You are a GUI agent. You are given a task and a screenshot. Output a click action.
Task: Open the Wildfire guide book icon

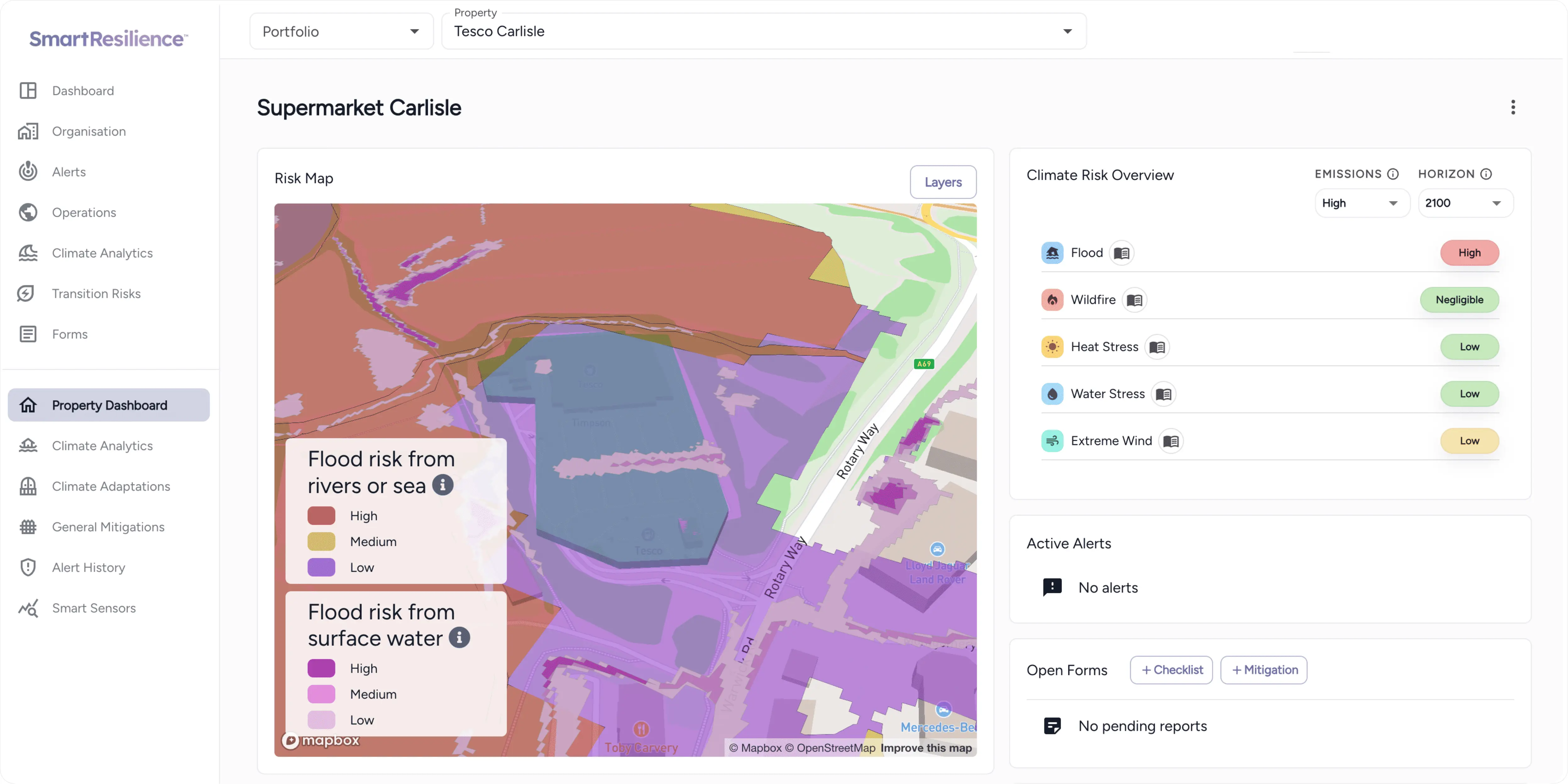pos(1135,300)
